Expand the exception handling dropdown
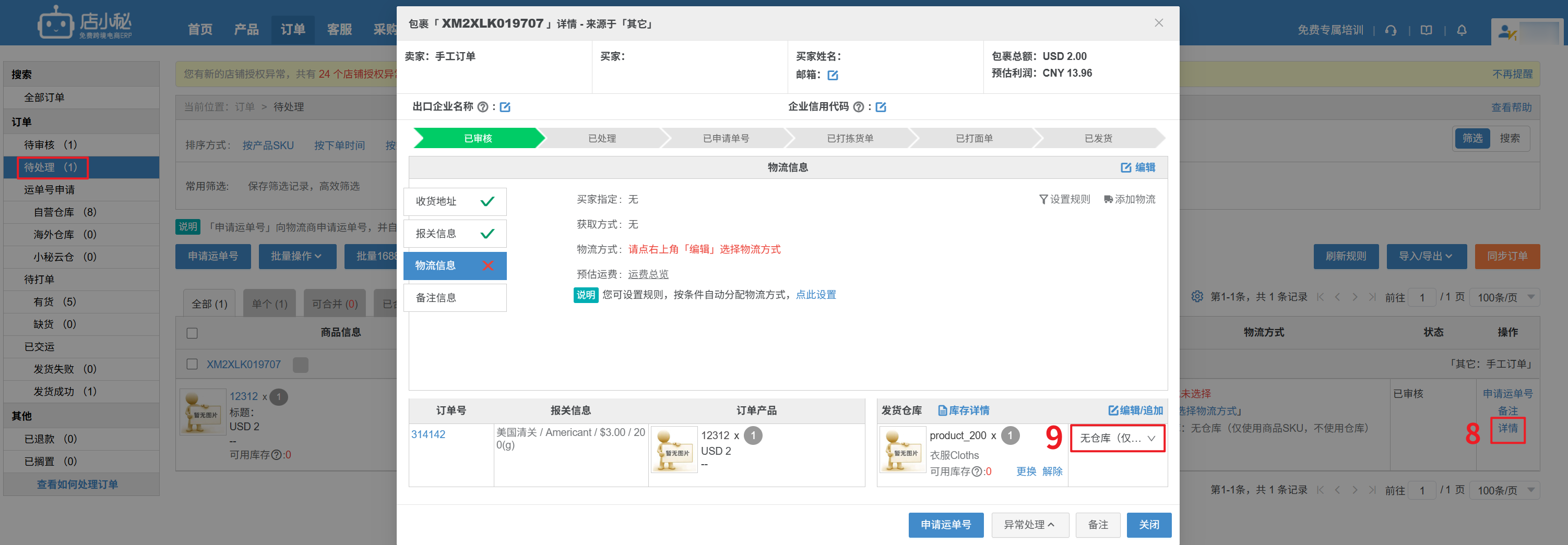Screen dimensions: 1568x545 1029,524
